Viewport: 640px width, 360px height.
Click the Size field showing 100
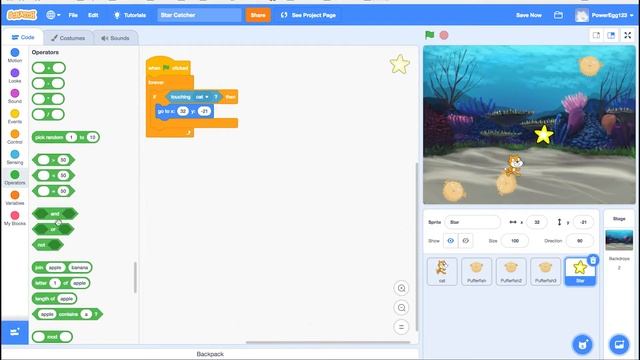(515, 241)
